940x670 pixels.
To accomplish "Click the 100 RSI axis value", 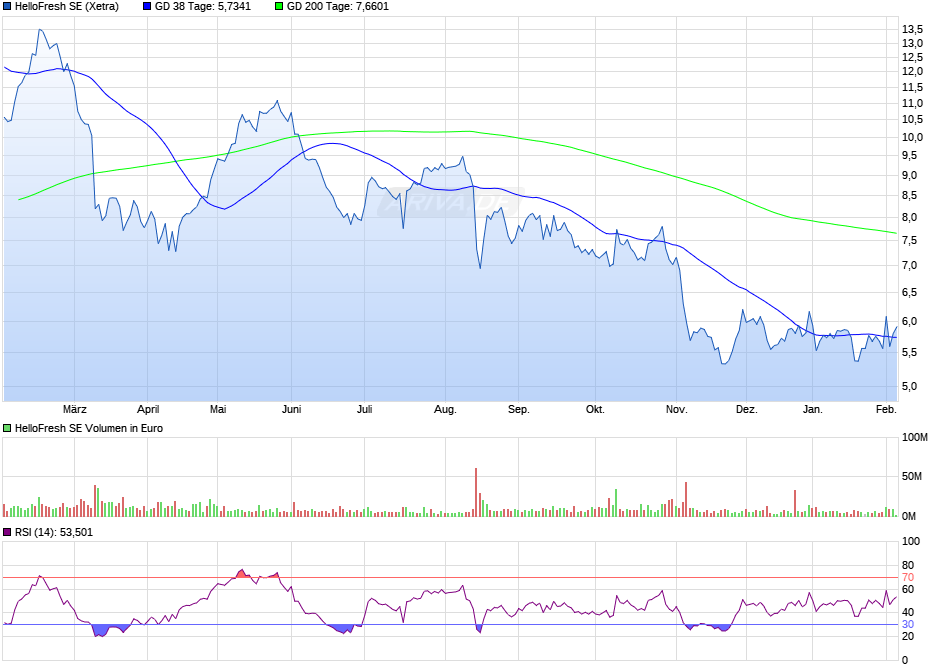I will [911, 541].
